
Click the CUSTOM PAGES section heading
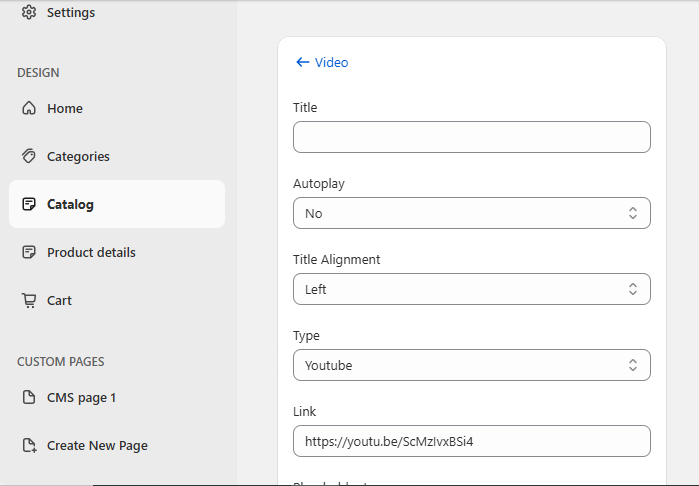[x=61, y=362]
